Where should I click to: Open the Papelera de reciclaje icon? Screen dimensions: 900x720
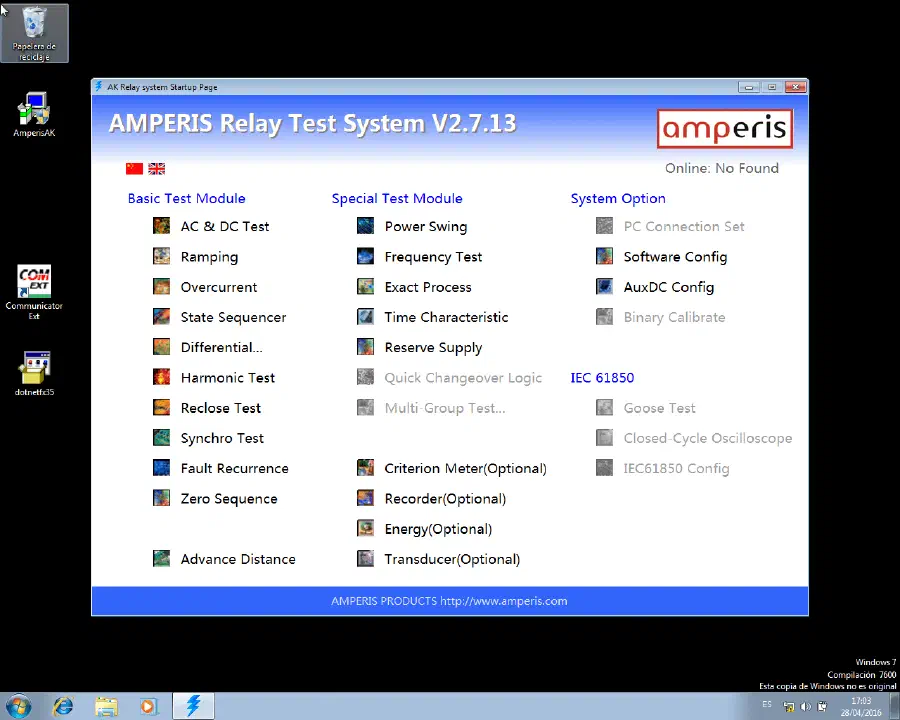[x=34, y=33]
